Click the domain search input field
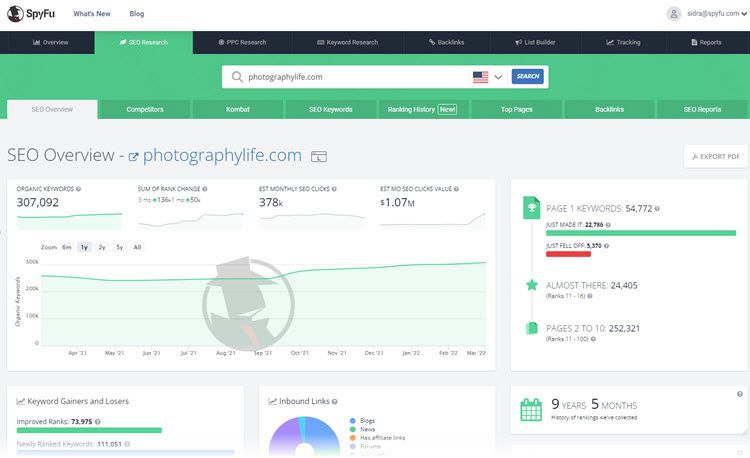 [357, 77]
